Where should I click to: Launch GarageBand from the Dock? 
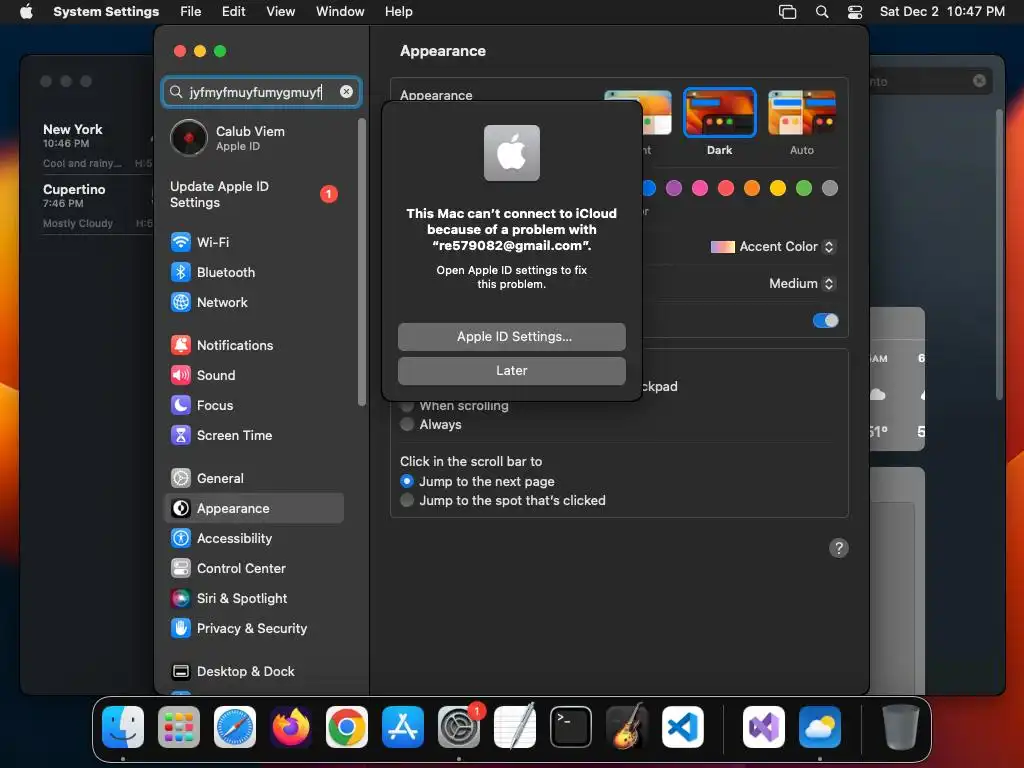click(x=627, y=727)
